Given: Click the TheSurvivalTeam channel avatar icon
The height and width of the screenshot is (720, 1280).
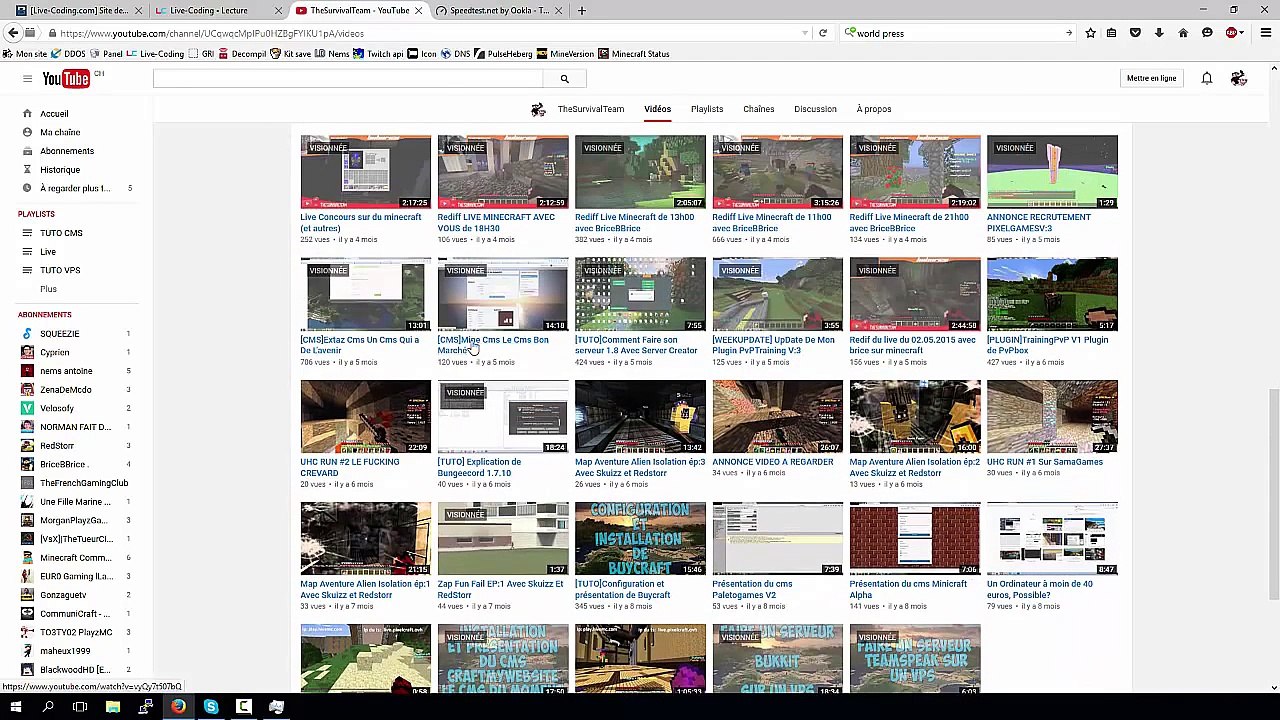Looking at the screenshot, I should point(538,109).
